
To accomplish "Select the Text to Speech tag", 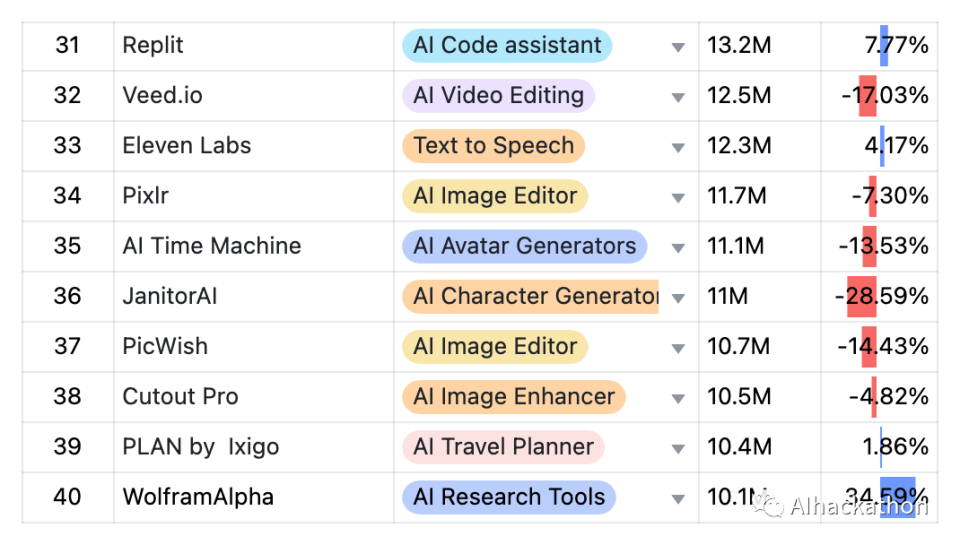I will (x=493, y=146).
